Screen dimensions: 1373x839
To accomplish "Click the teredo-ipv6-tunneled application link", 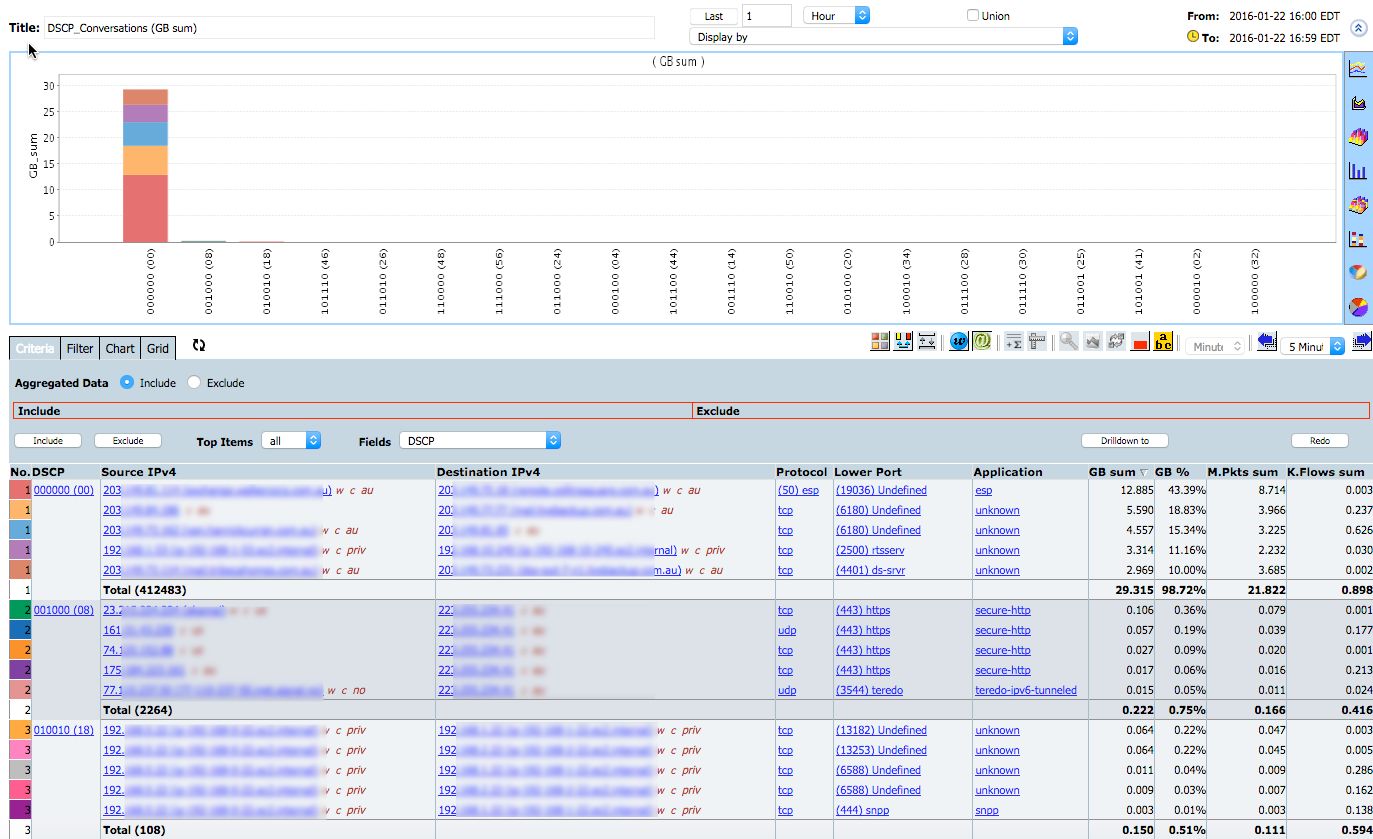I will coord(1026,690).
